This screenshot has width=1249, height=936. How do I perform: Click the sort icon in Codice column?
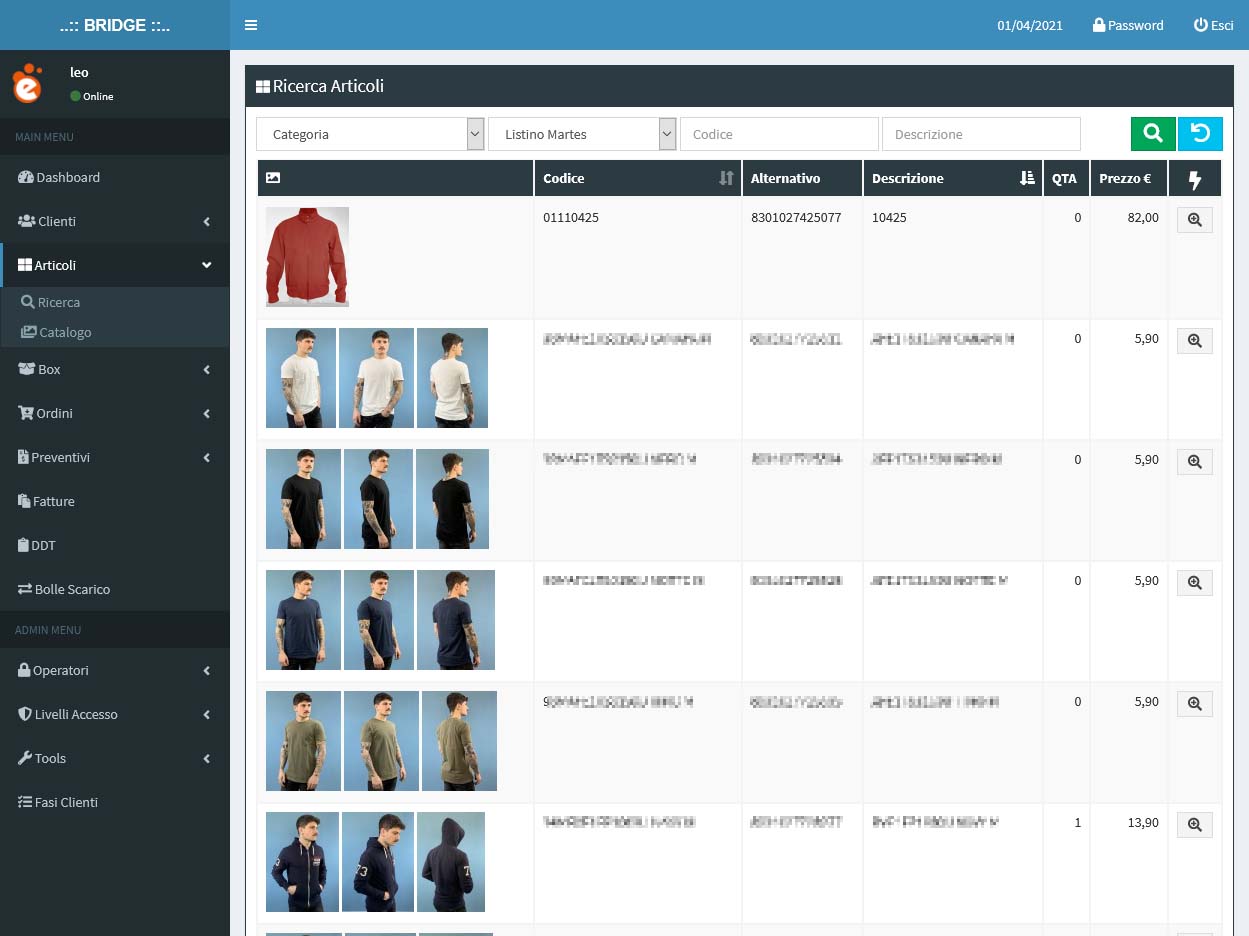click(x=726, y=178)
